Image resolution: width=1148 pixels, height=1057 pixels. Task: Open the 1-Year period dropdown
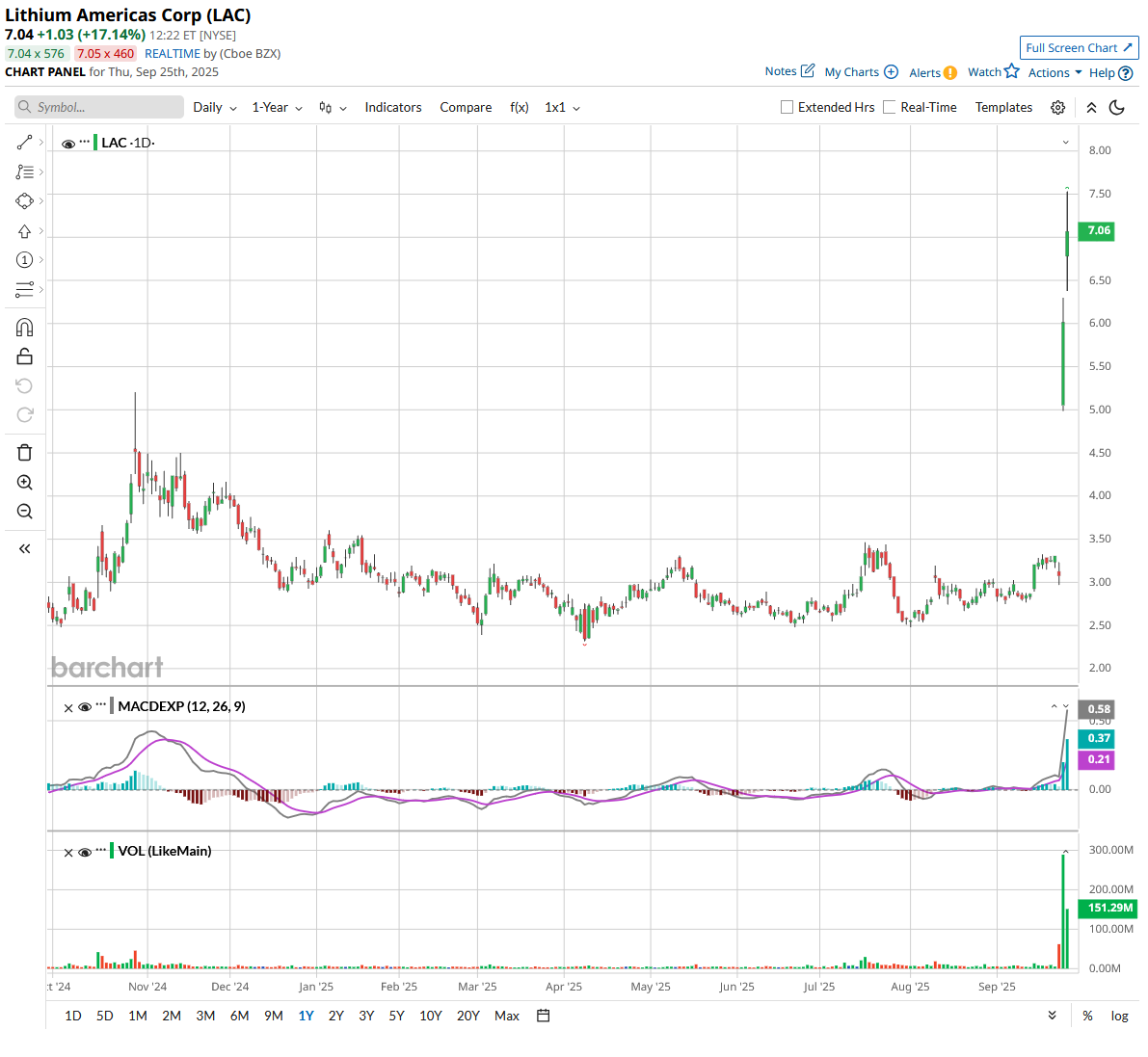277,108
